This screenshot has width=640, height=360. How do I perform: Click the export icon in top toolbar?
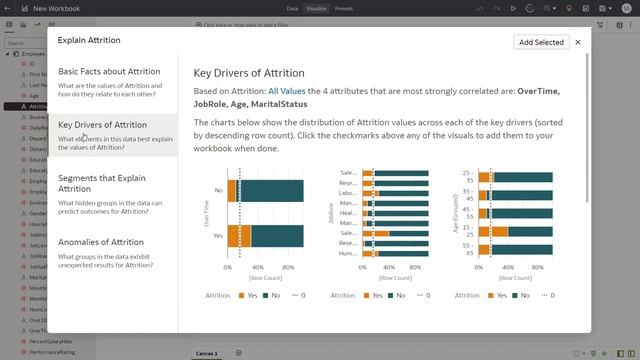586,9
